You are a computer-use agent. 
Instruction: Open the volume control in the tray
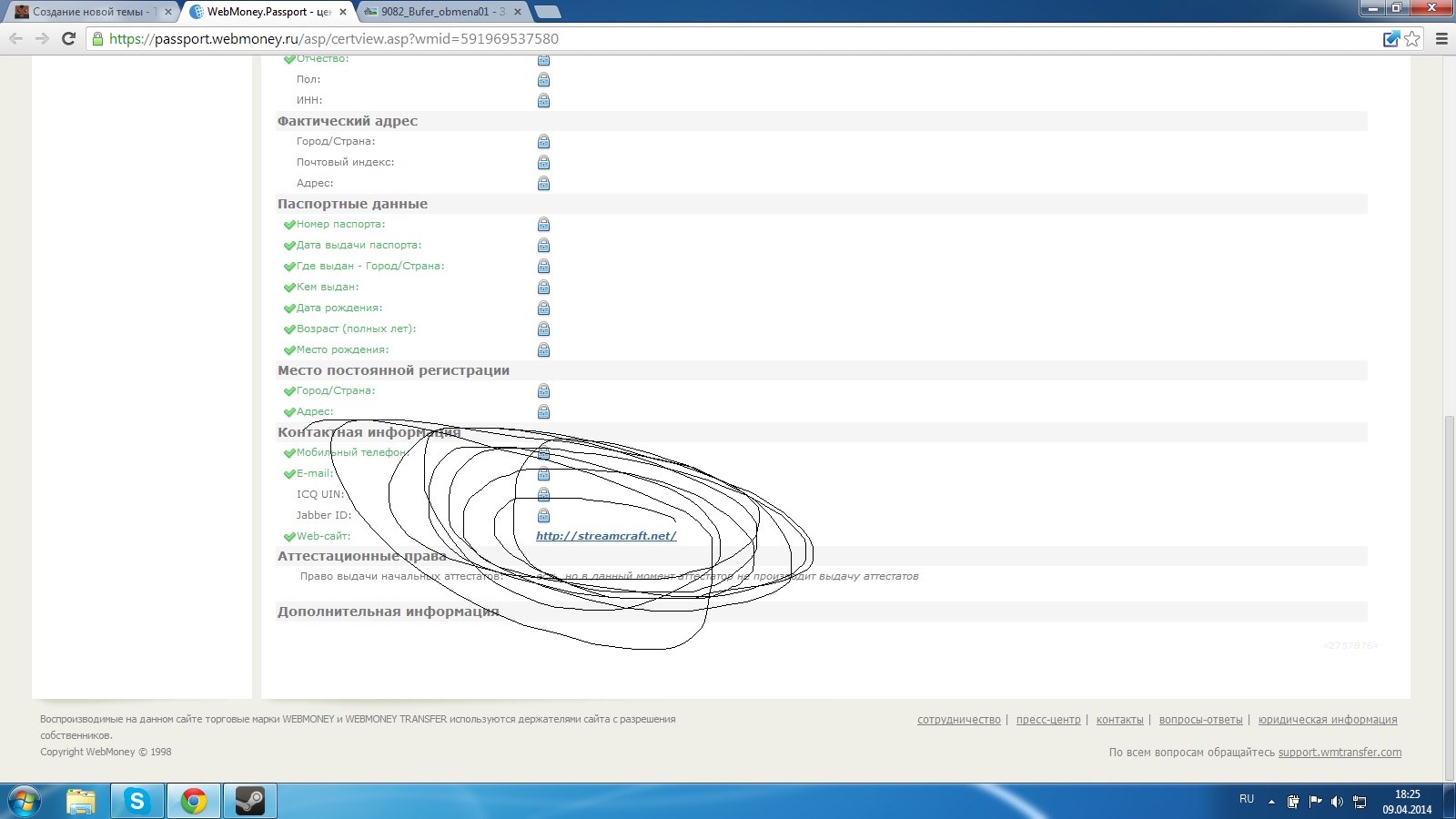(1337, 802)
